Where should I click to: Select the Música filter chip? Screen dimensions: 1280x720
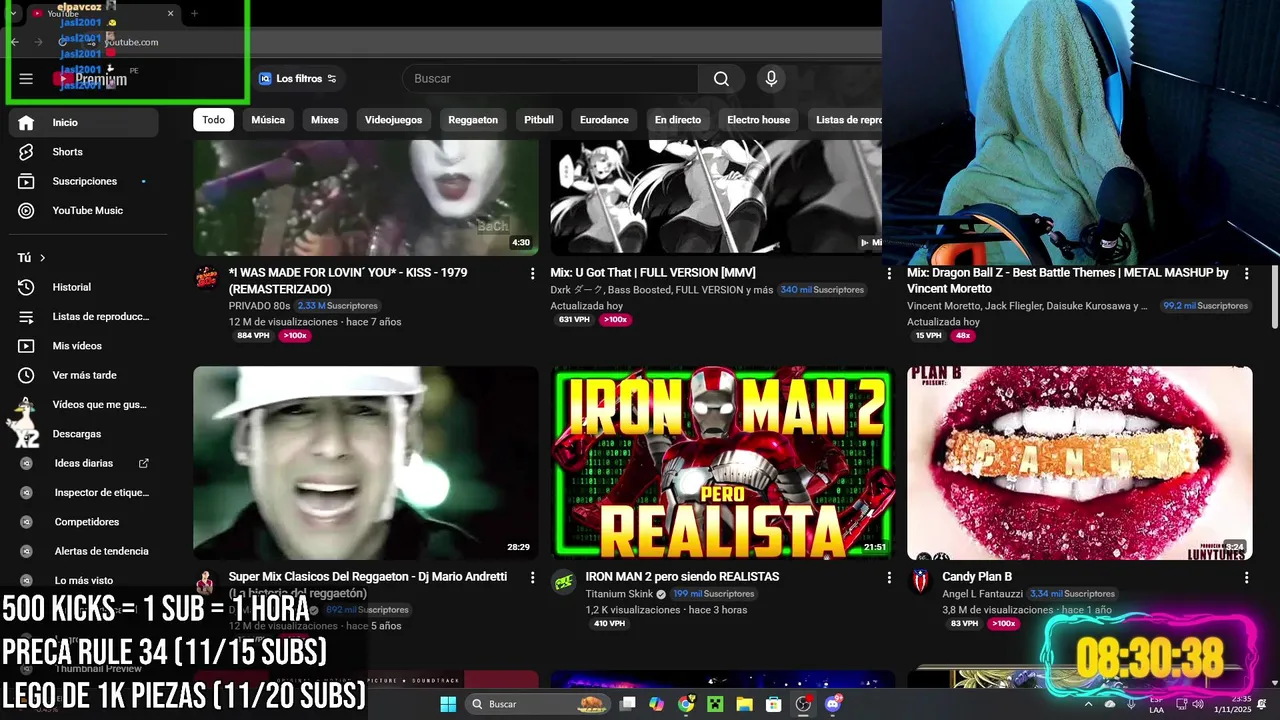tap(268, 120)
